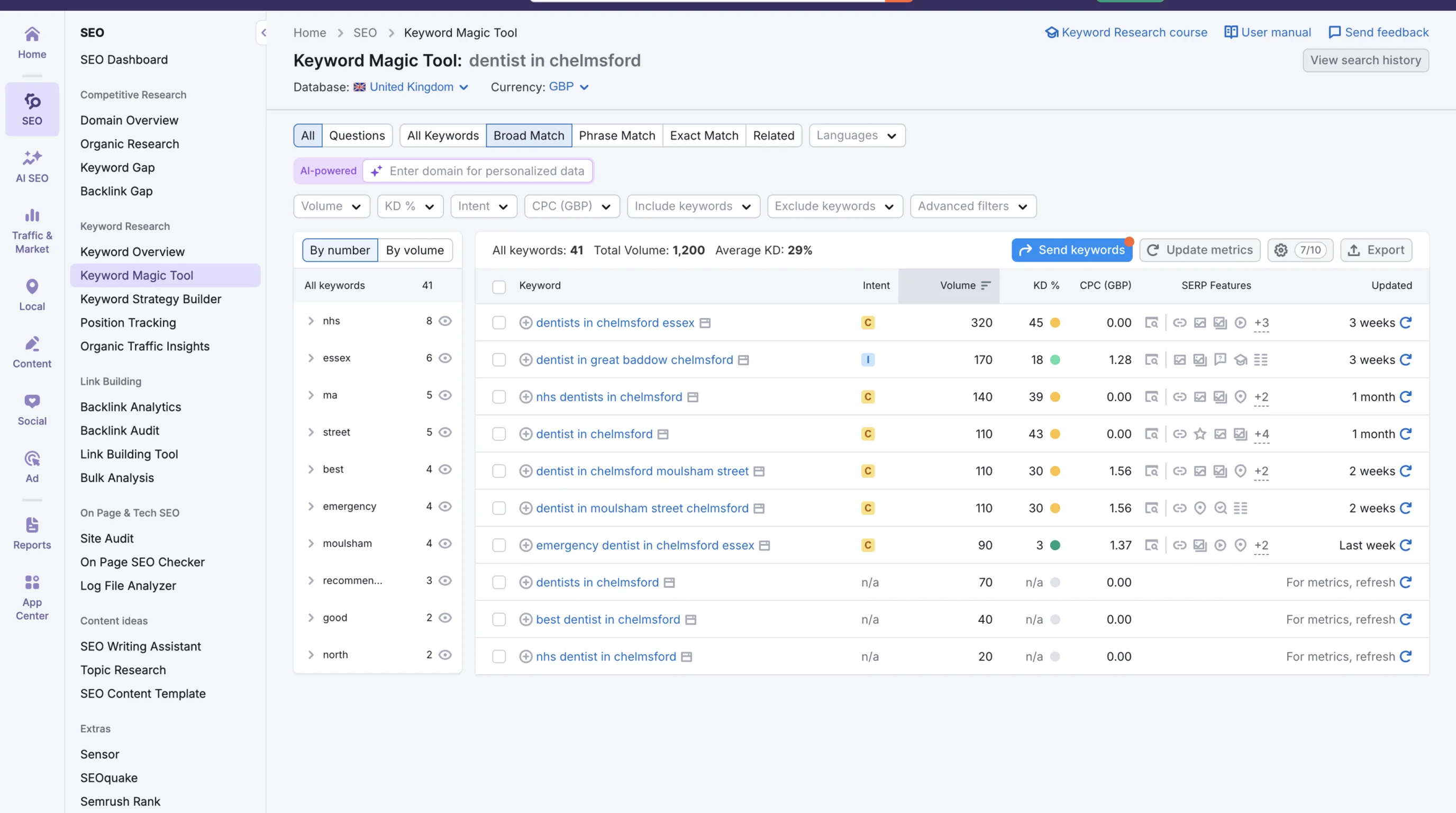Click SEO breadcrumb in path
This screenshot has width=1456, height=813.
(365, 33)
